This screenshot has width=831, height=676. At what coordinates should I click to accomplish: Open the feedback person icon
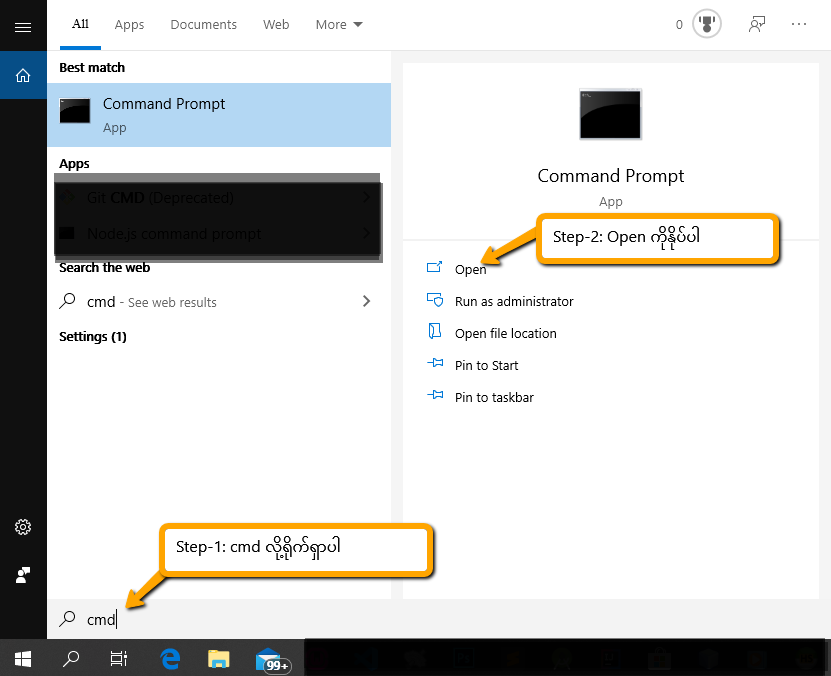coord(757,24)
